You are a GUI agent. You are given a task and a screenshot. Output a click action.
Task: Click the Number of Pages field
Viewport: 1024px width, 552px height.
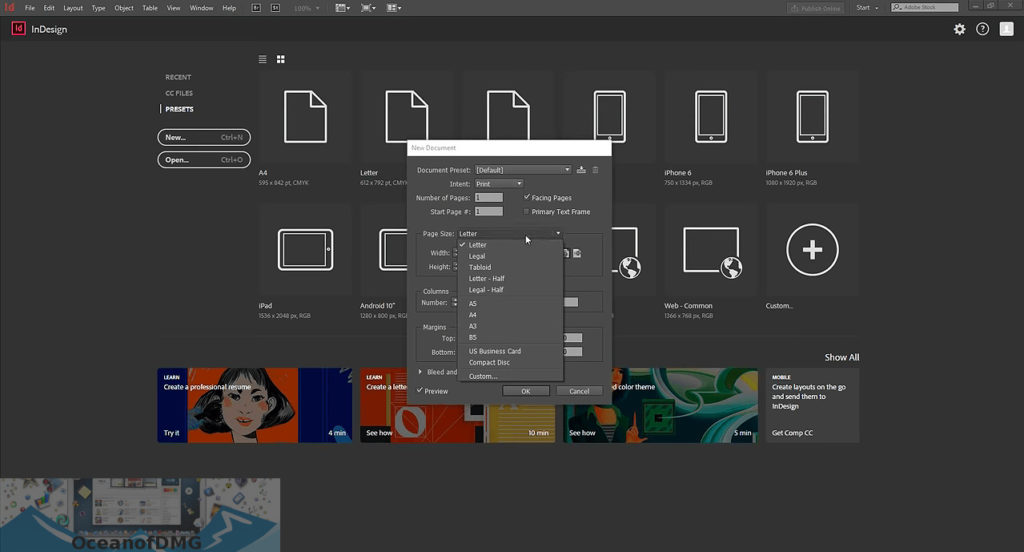click(489, 197)
